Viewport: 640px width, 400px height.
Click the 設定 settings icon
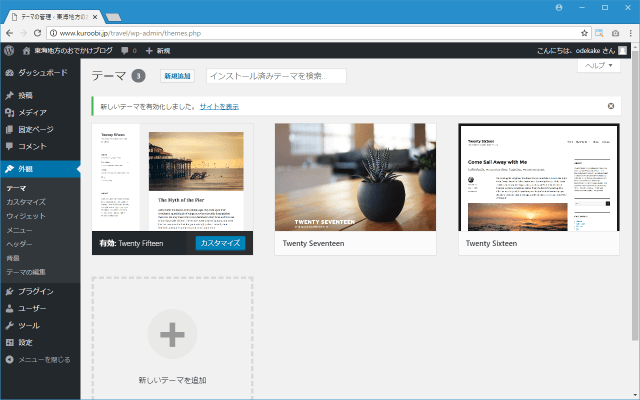pyautogui.click(x=9, y=342)
